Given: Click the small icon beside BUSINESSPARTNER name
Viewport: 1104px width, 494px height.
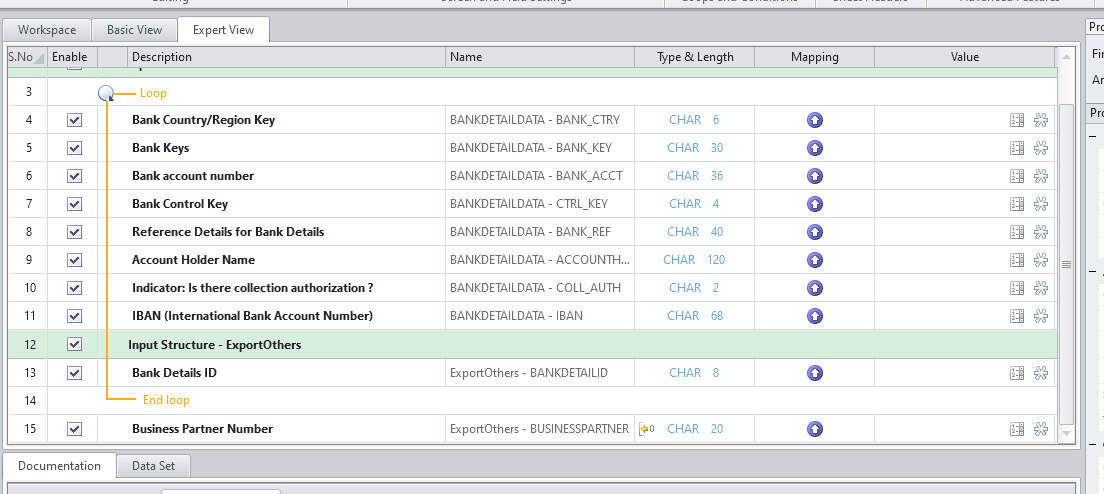Looking at the screenshot, I should pos(646,429).
